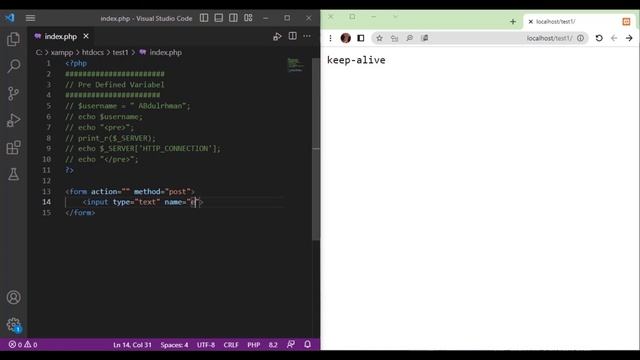The image size is (640, 360).
Task: Change line endings via CRLF status item
Action: tap(231, 345)
